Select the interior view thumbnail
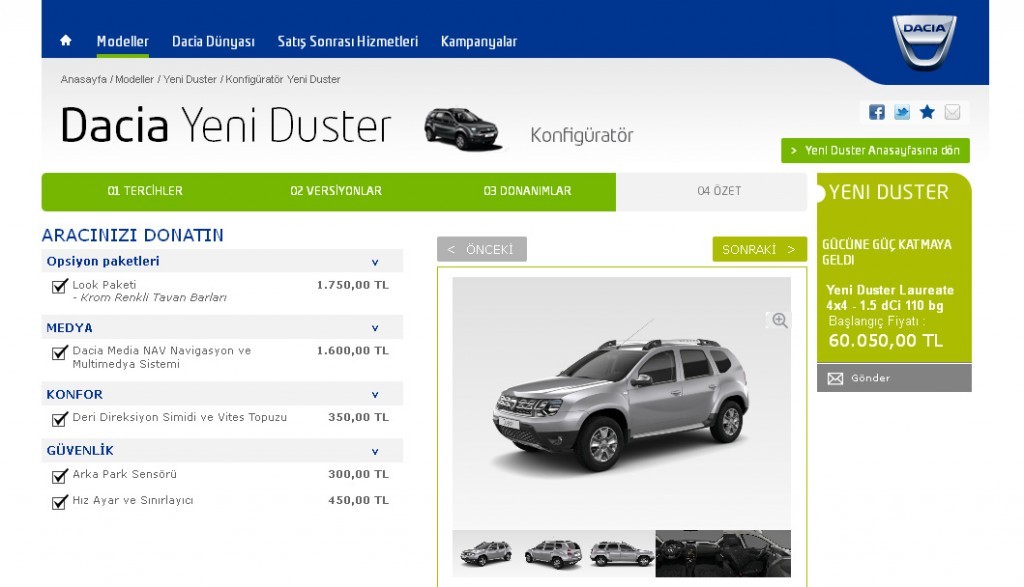 [x=722, y=553]
